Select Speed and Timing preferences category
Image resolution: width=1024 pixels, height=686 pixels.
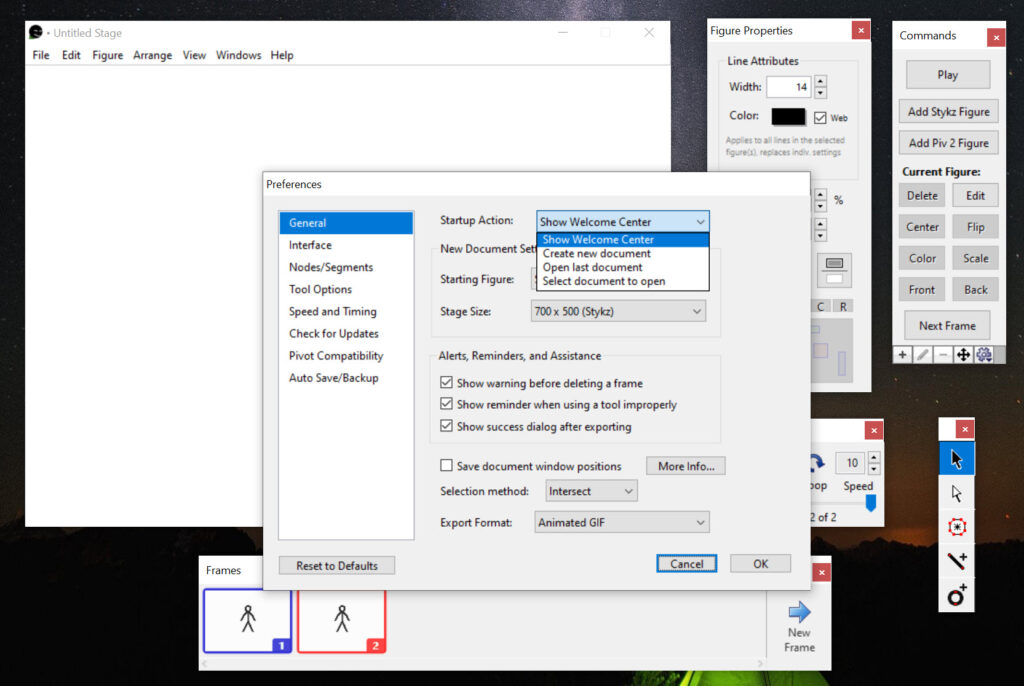tap(345, 312)
